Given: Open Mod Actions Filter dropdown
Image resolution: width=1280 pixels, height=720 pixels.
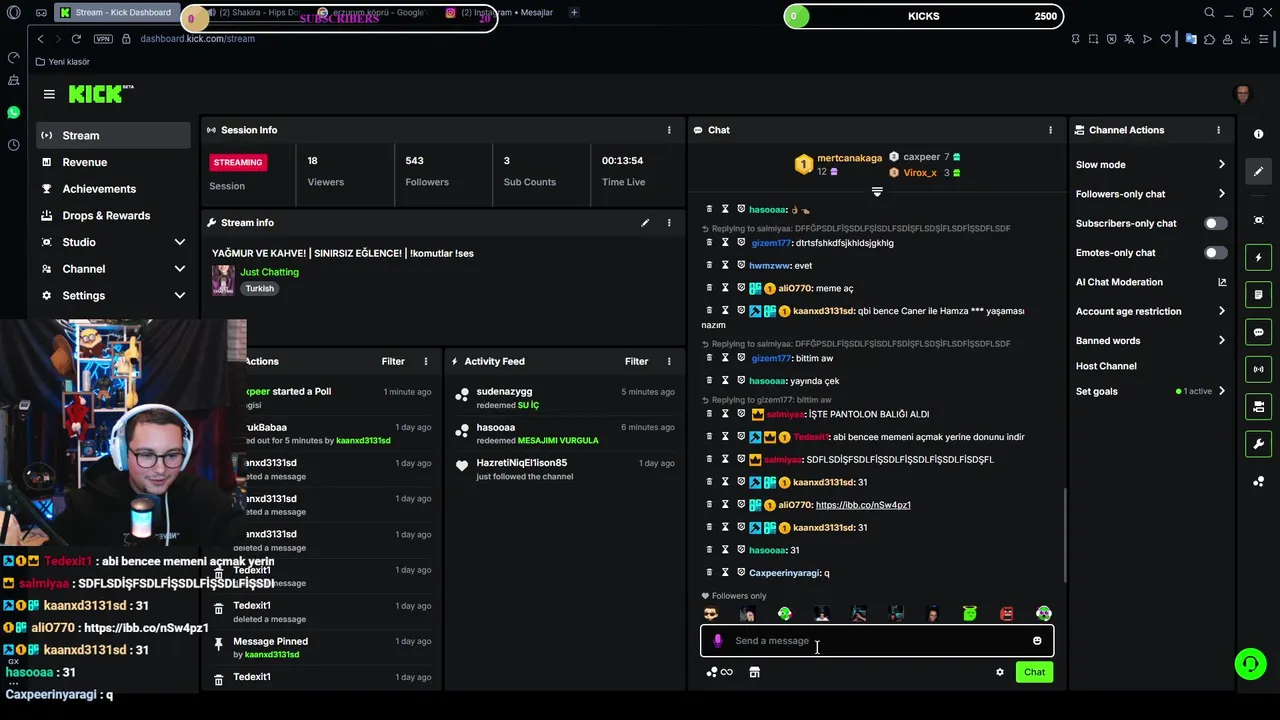Looking at the screenshot, I should tap(393, 361).
